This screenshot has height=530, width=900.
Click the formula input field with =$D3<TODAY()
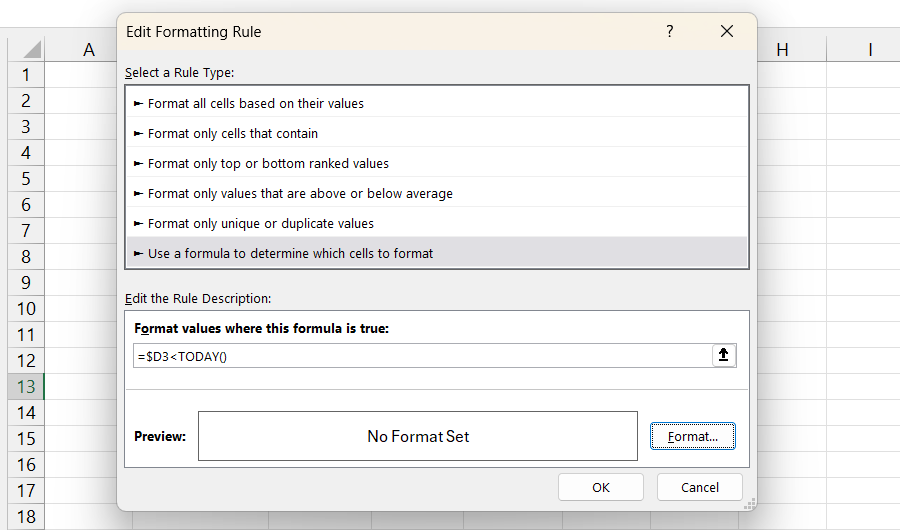pos(420,356)
